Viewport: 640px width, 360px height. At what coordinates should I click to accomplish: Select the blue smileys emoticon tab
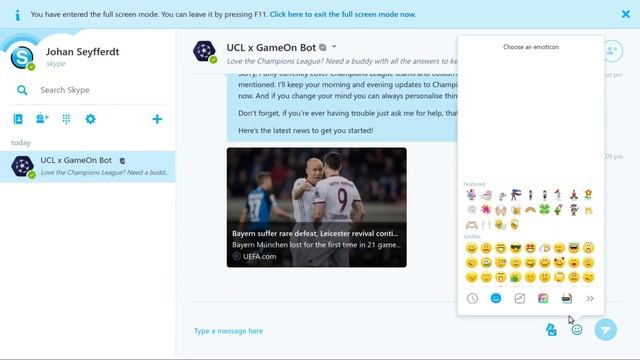[496, 298]
